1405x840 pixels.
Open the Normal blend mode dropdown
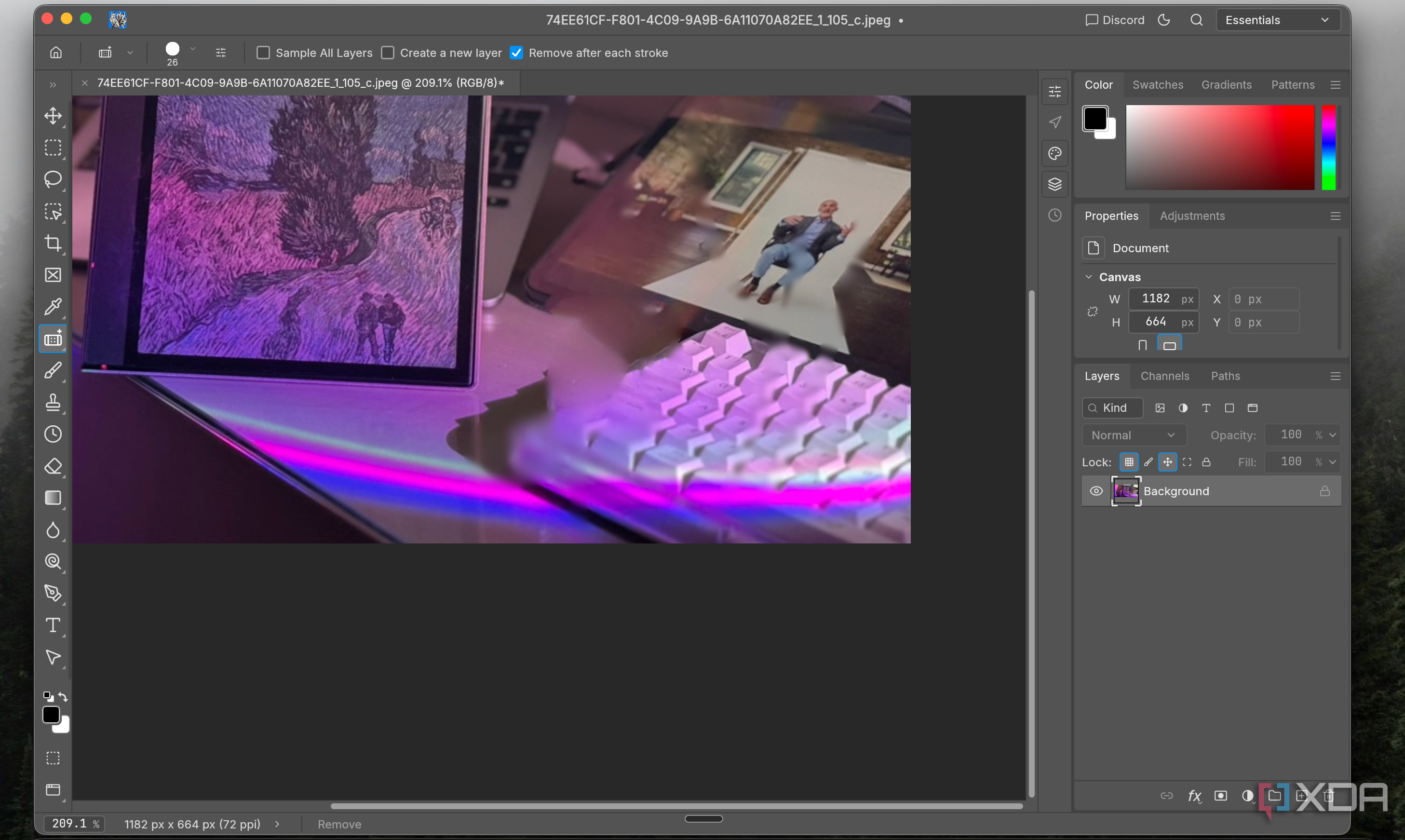pyautogui.click(x=1134, y=435)
